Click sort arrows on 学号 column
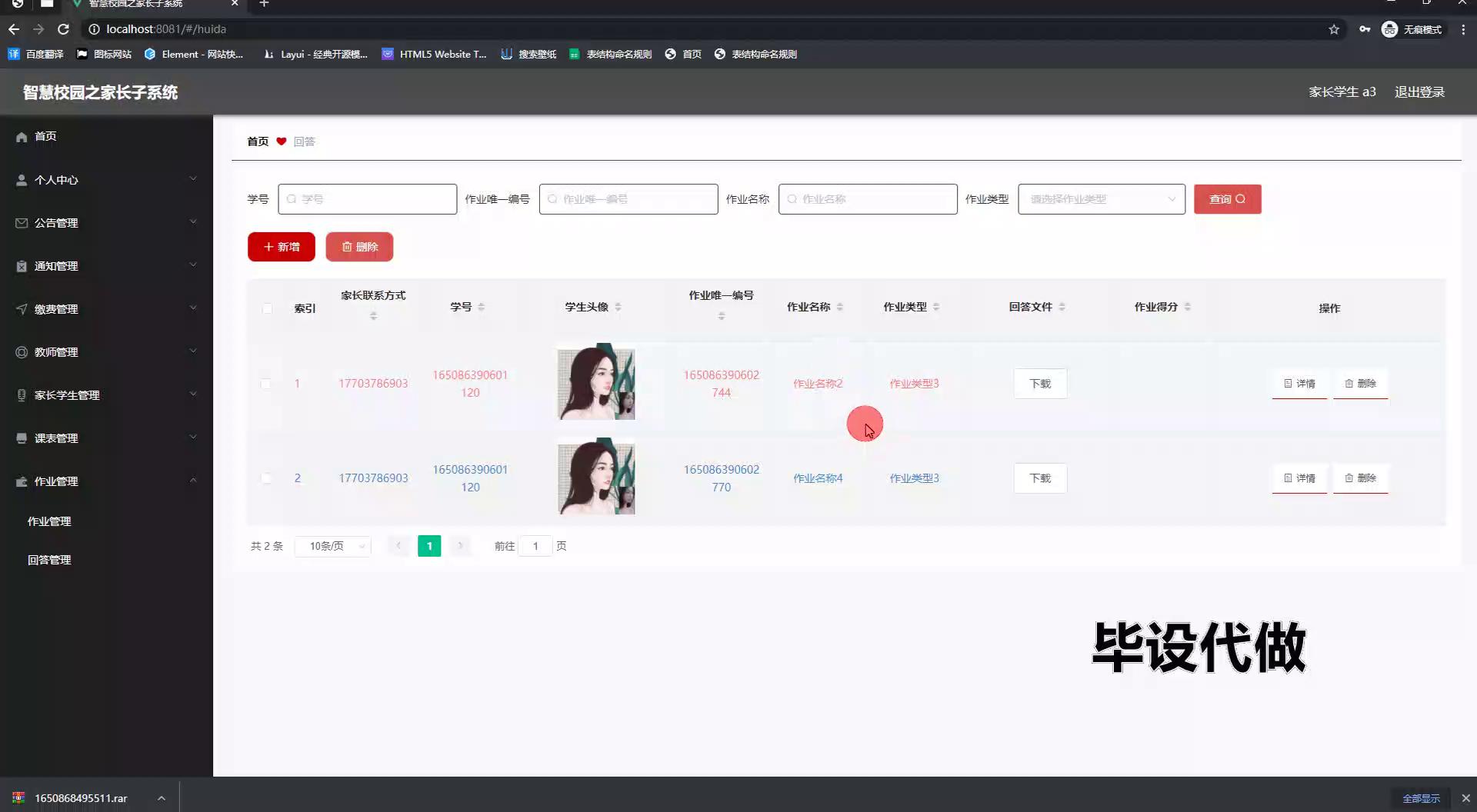The width and height of the screenshot is (1477, 812). 482,307
